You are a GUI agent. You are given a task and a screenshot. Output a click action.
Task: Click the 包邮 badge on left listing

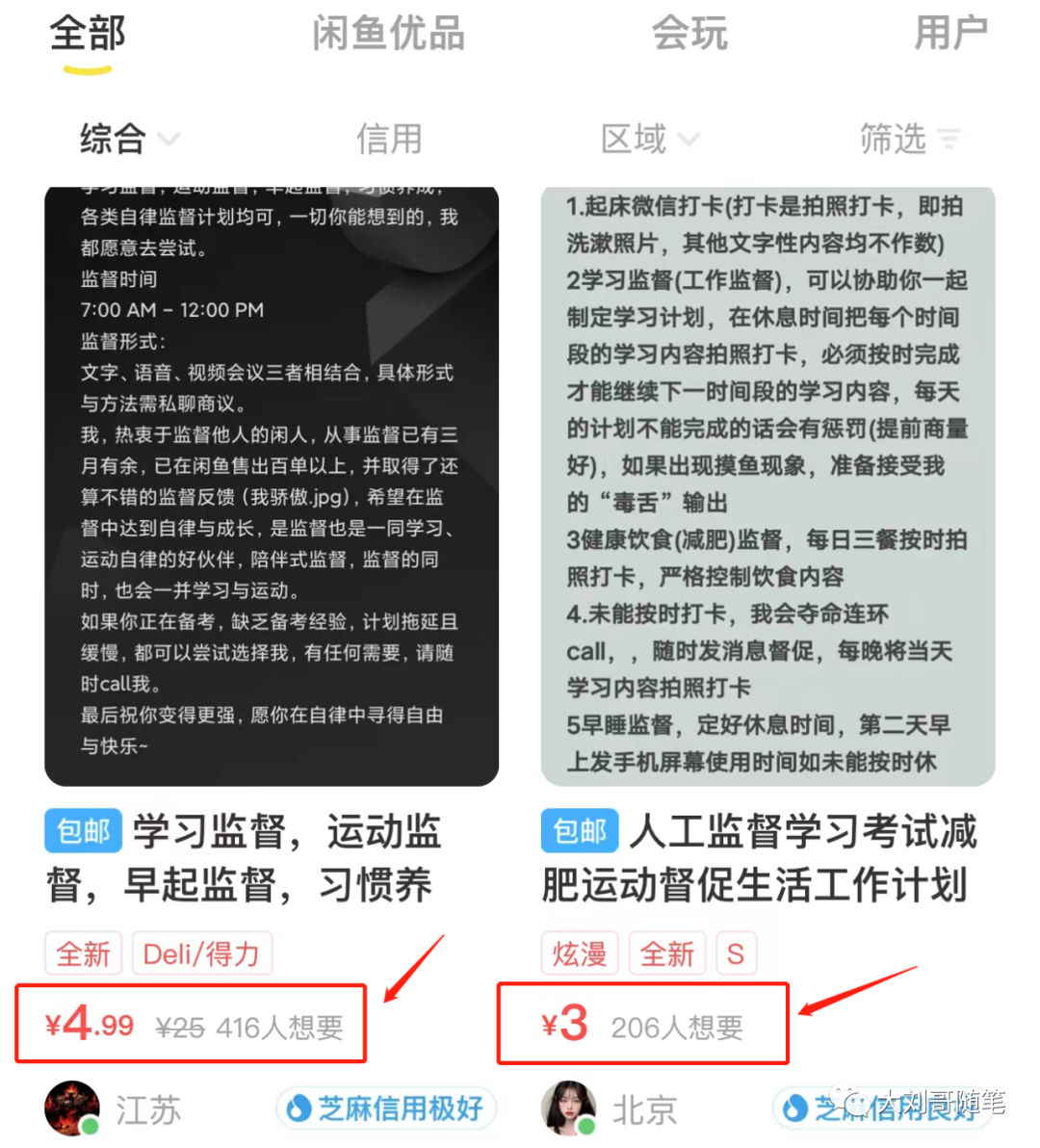(x=83, y=831)
